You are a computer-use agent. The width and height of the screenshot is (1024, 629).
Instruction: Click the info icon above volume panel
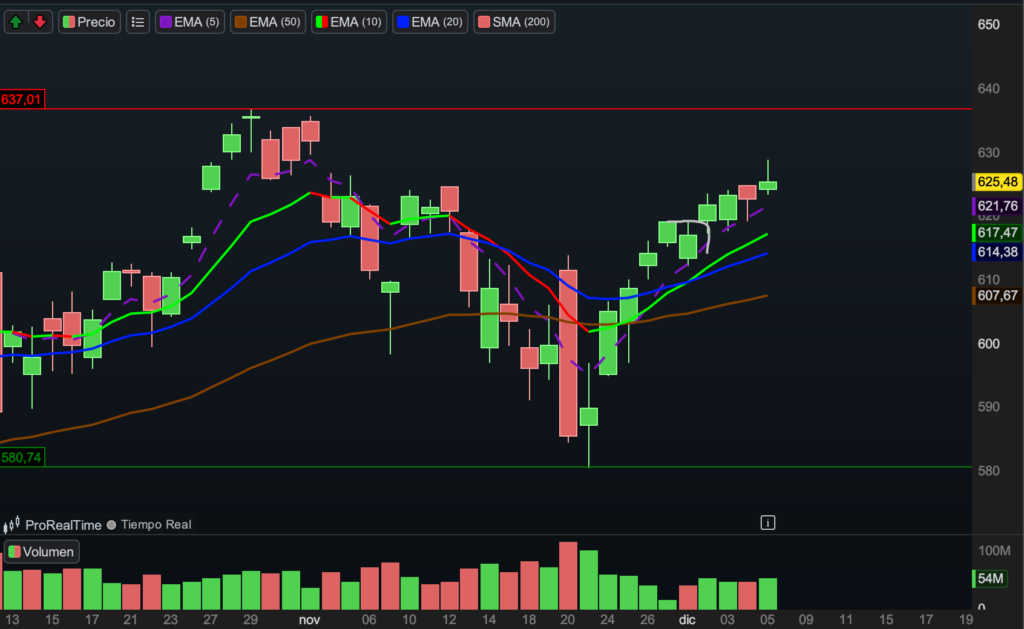click(x=768, y=522)
